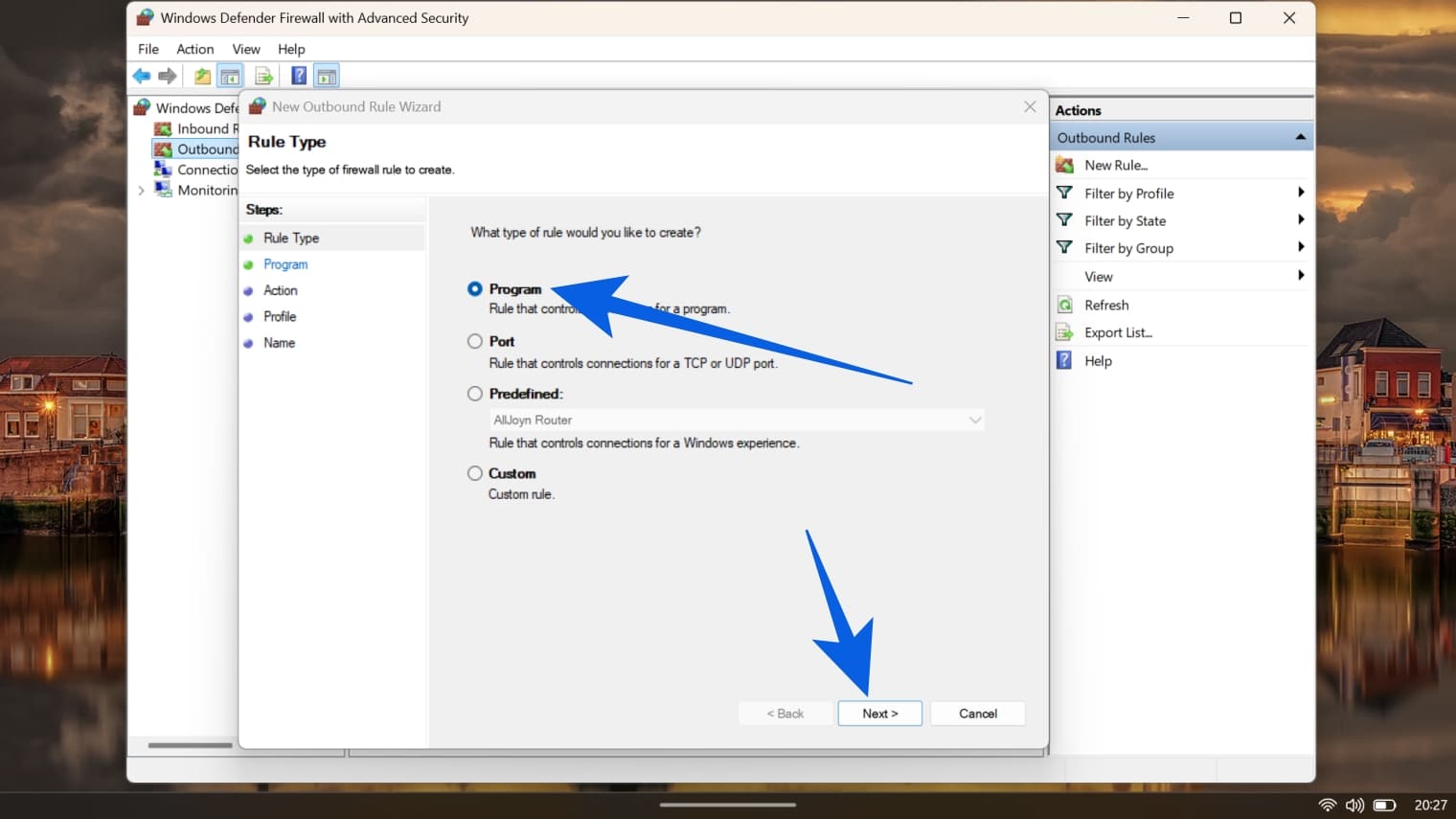Click the New Rule icon in Actions

pyautogui.click(x=1064, y=165)
